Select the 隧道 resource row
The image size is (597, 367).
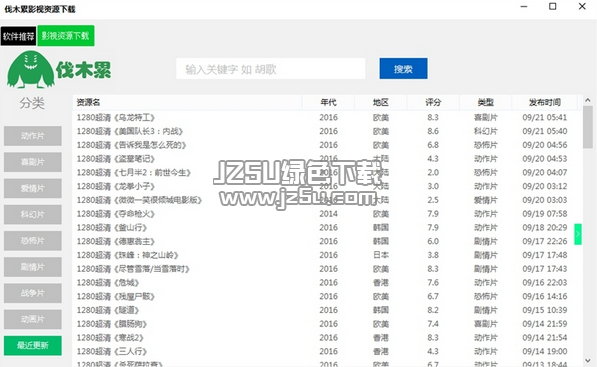click(x=327, y=310)
